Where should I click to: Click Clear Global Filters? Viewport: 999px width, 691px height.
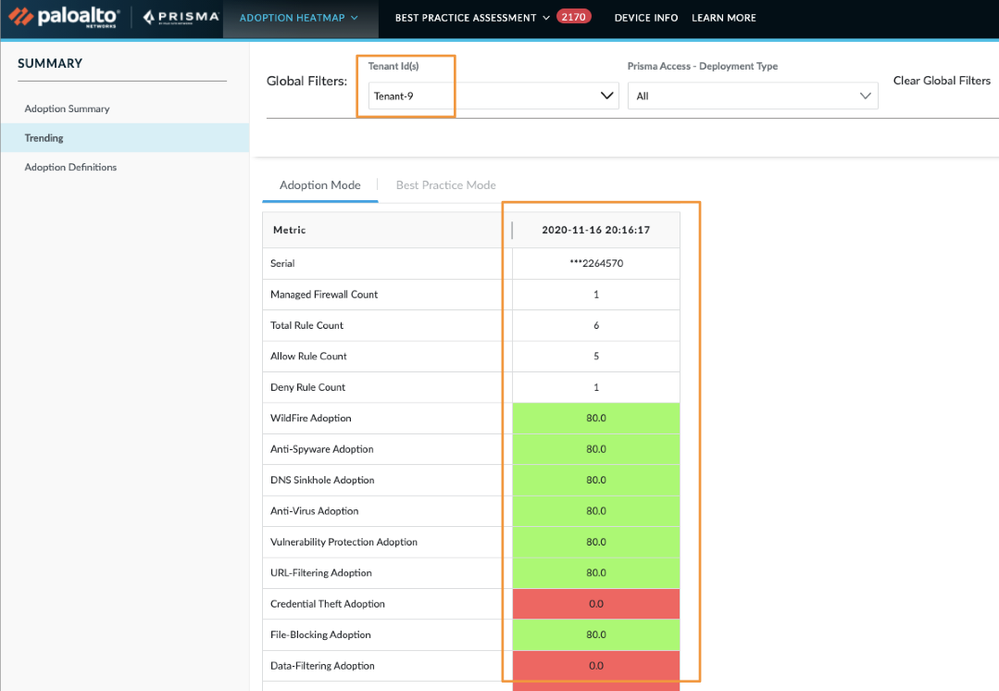point(942,80)
